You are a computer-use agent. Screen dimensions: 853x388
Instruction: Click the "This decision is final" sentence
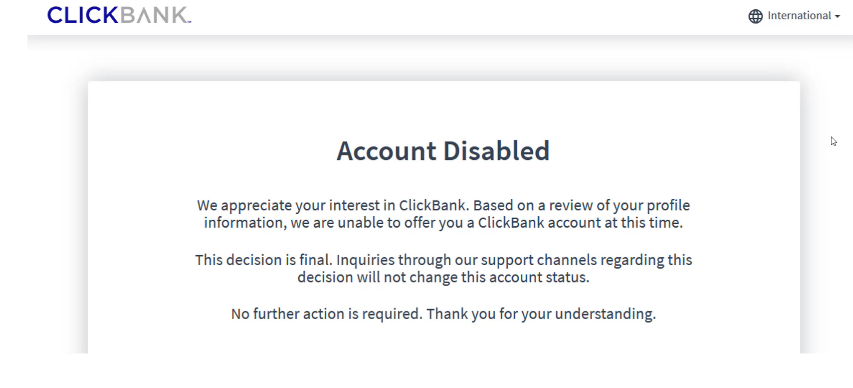[263, 260]
